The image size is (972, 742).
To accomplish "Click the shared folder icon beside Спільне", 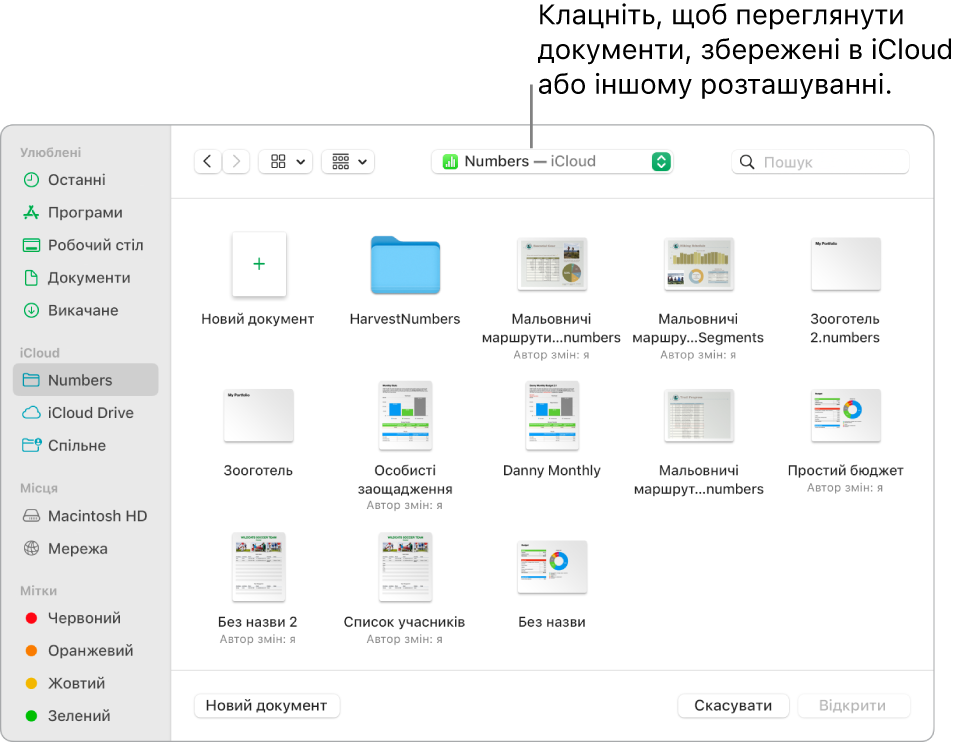I will tap(31, 444).
